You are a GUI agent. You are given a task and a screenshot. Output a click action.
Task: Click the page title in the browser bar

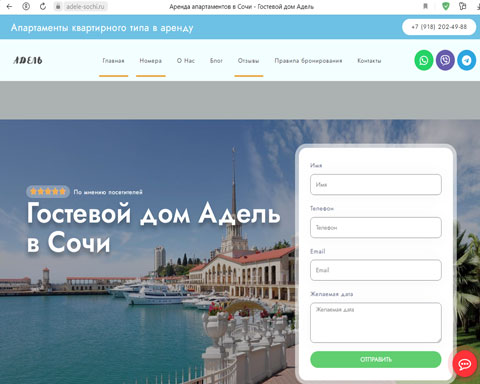(241, 6)
